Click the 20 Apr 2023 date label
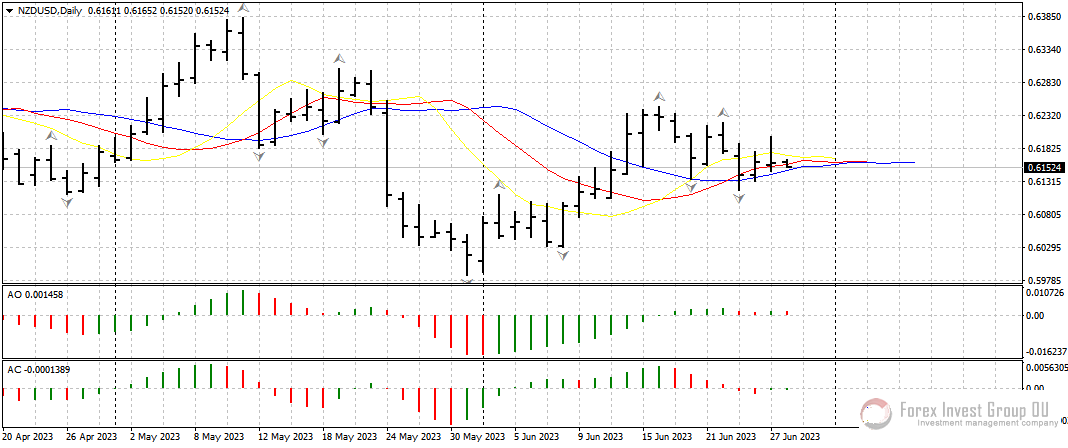Image resolution: width=1068 pixels, height=448 pixels. tap(28, 437)
